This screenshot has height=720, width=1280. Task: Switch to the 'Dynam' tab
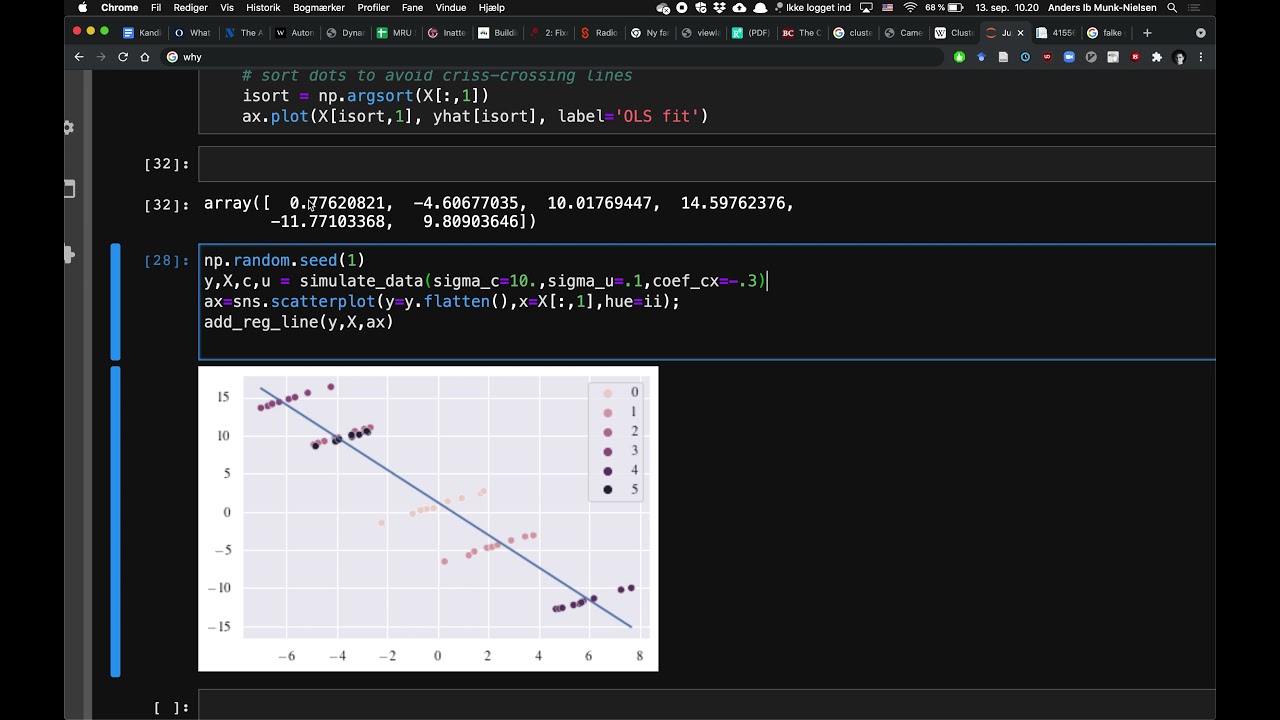tap(345, 33)
